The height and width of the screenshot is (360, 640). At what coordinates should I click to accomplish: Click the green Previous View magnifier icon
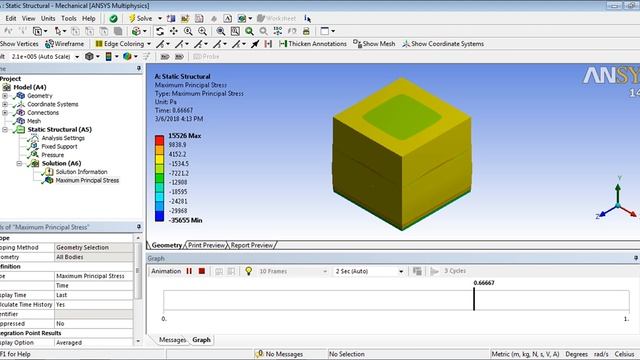point(249,31)
